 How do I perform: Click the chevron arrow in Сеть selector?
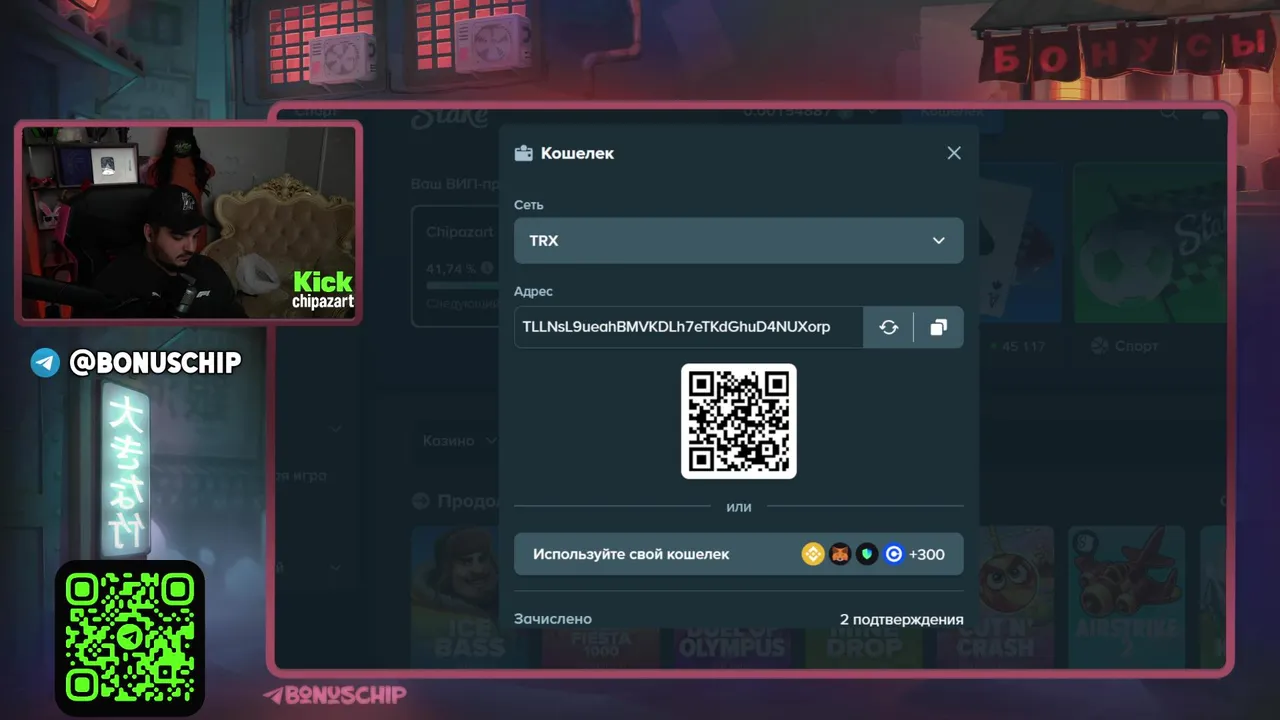pos(938,241)
